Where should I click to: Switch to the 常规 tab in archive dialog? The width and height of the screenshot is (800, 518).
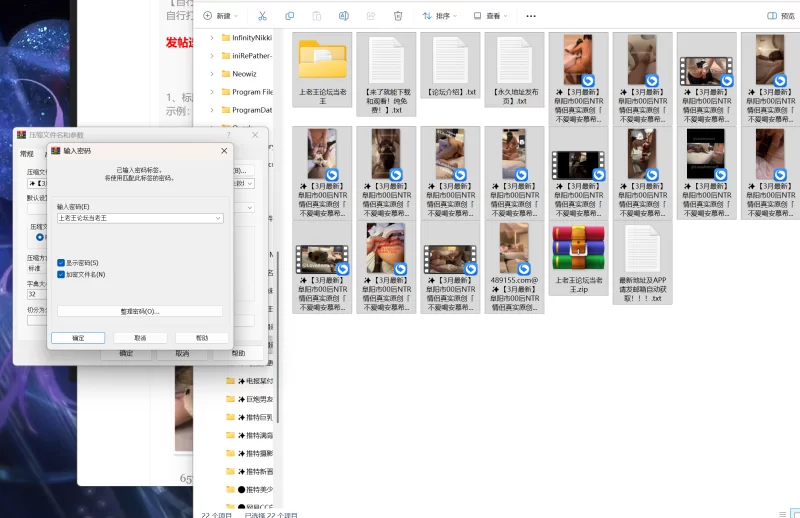(27, 154)
